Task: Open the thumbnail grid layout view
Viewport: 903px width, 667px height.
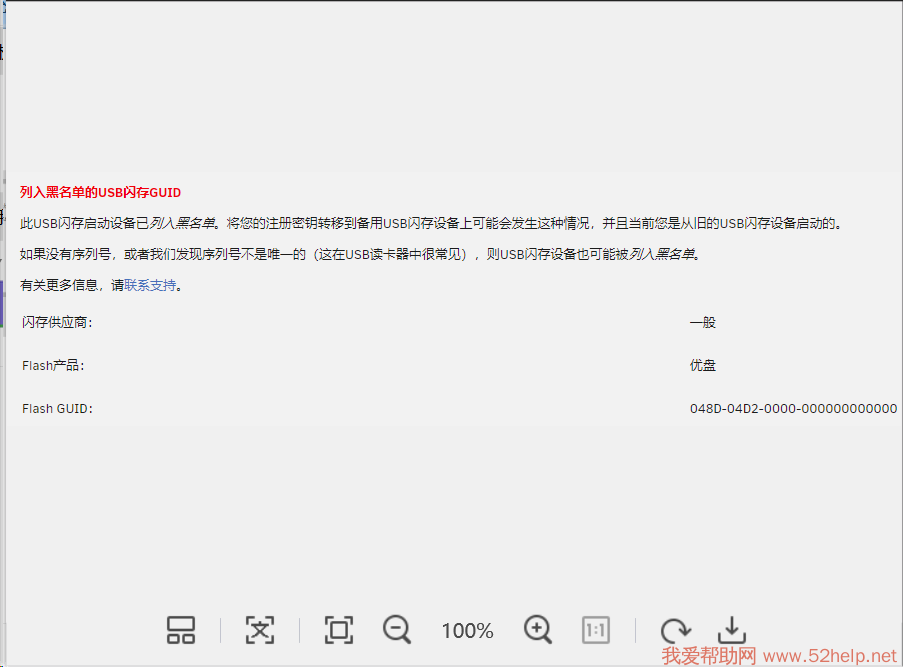Action: tap(181, 630)
